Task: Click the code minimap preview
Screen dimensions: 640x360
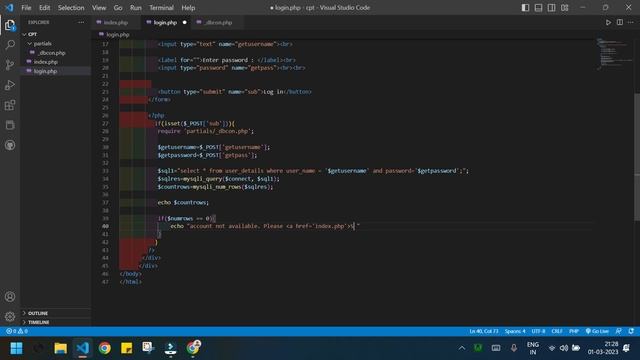Action: click(614, 54)
